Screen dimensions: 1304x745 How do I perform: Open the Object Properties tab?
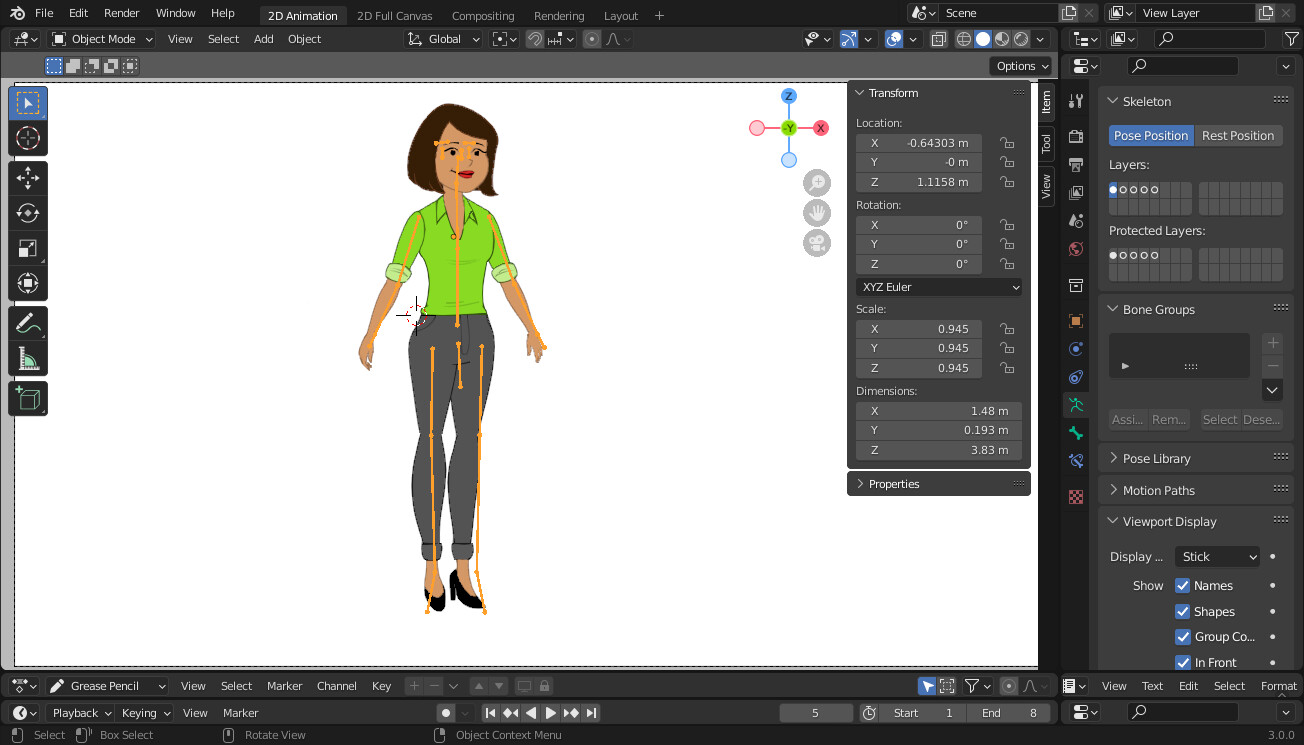[x=1075, y=320]
